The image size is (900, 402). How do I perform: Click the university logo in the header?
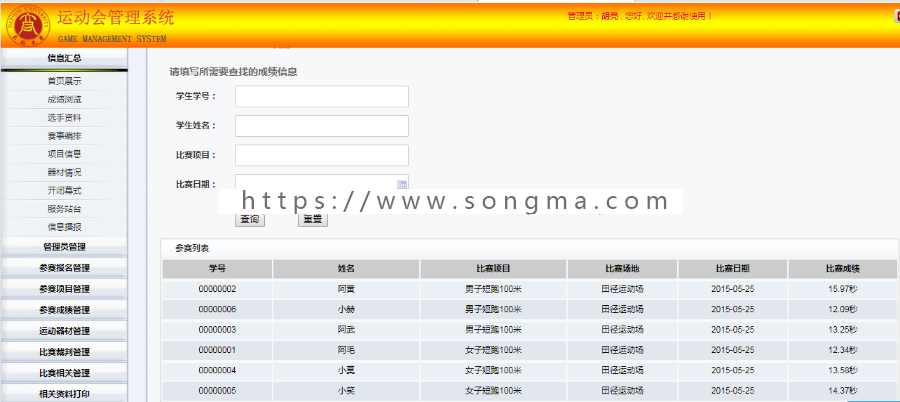click(x=28, y=25)
